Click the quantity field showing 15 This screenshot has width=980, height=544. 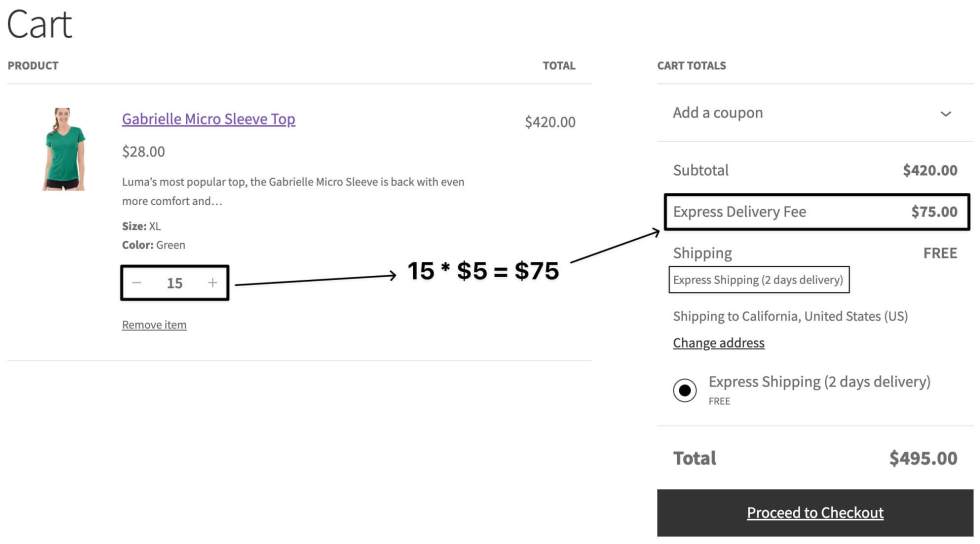(175, 283)
